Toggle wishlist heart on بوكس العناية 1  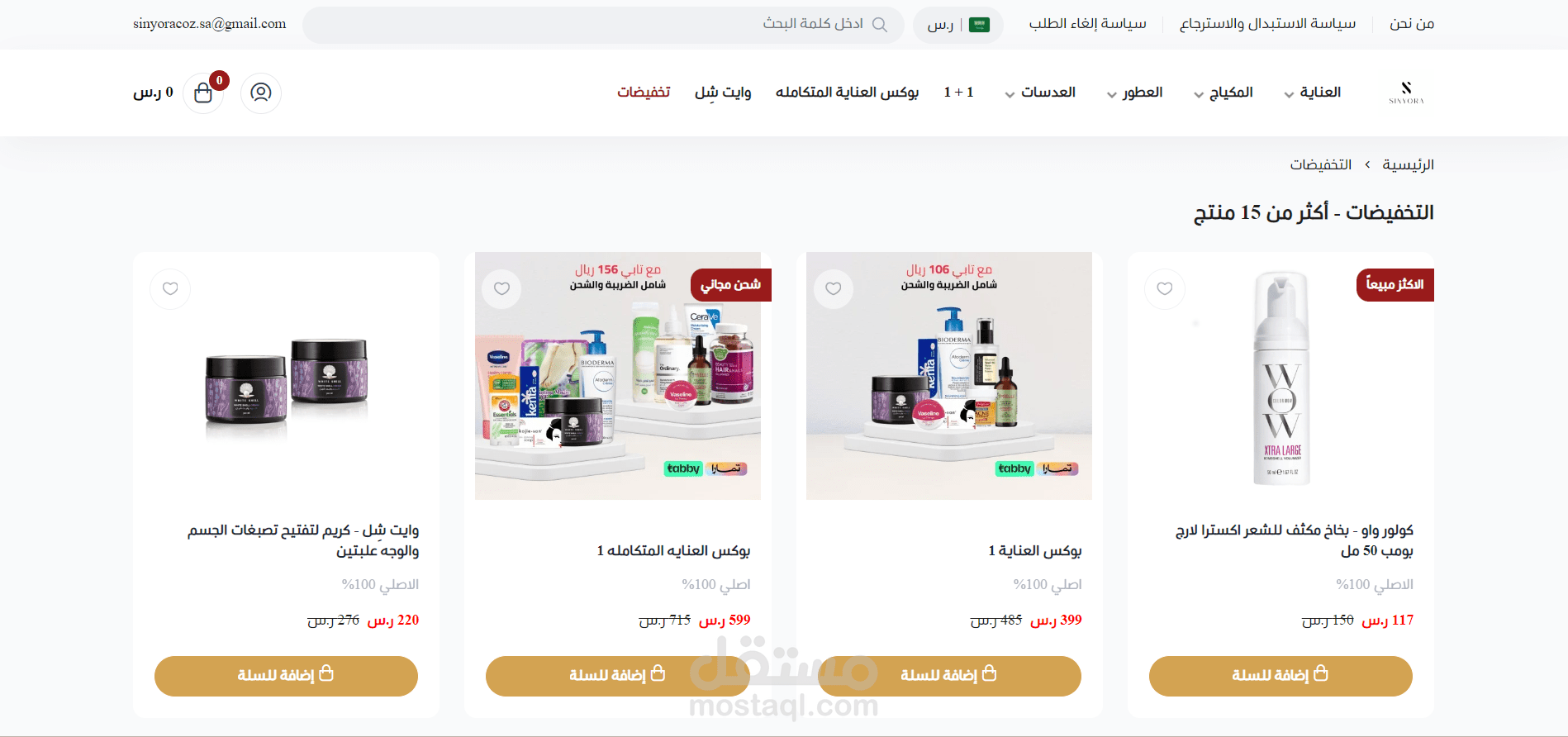834,289
